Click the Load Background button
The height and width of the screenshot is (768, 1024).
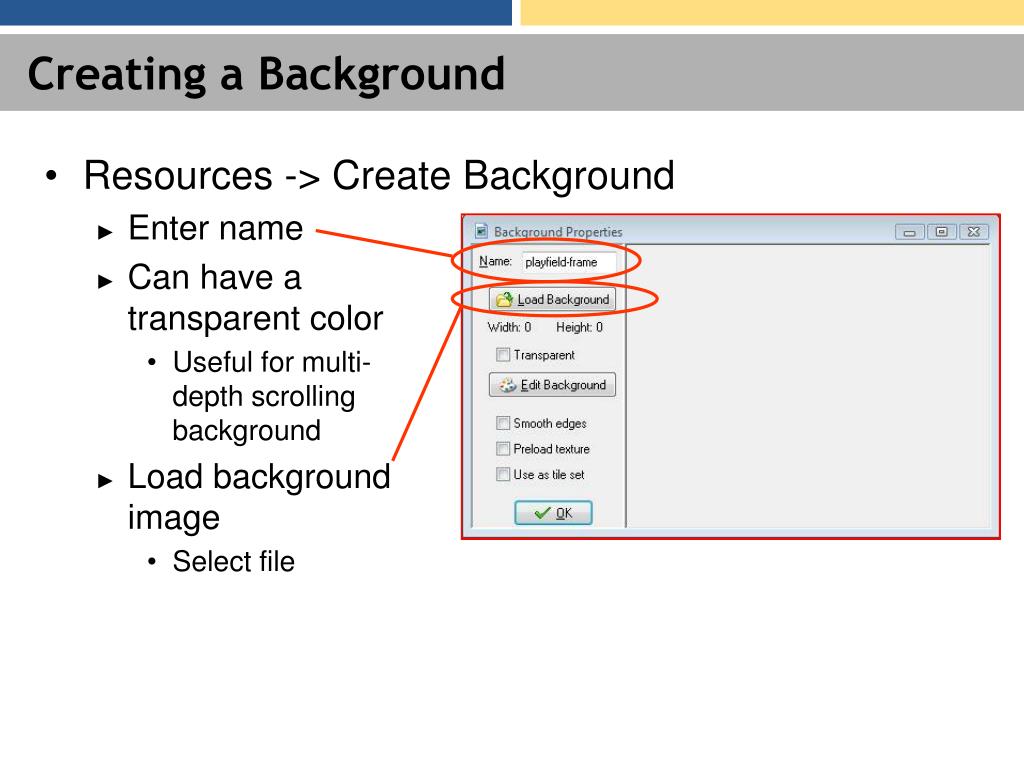point(552,300)
